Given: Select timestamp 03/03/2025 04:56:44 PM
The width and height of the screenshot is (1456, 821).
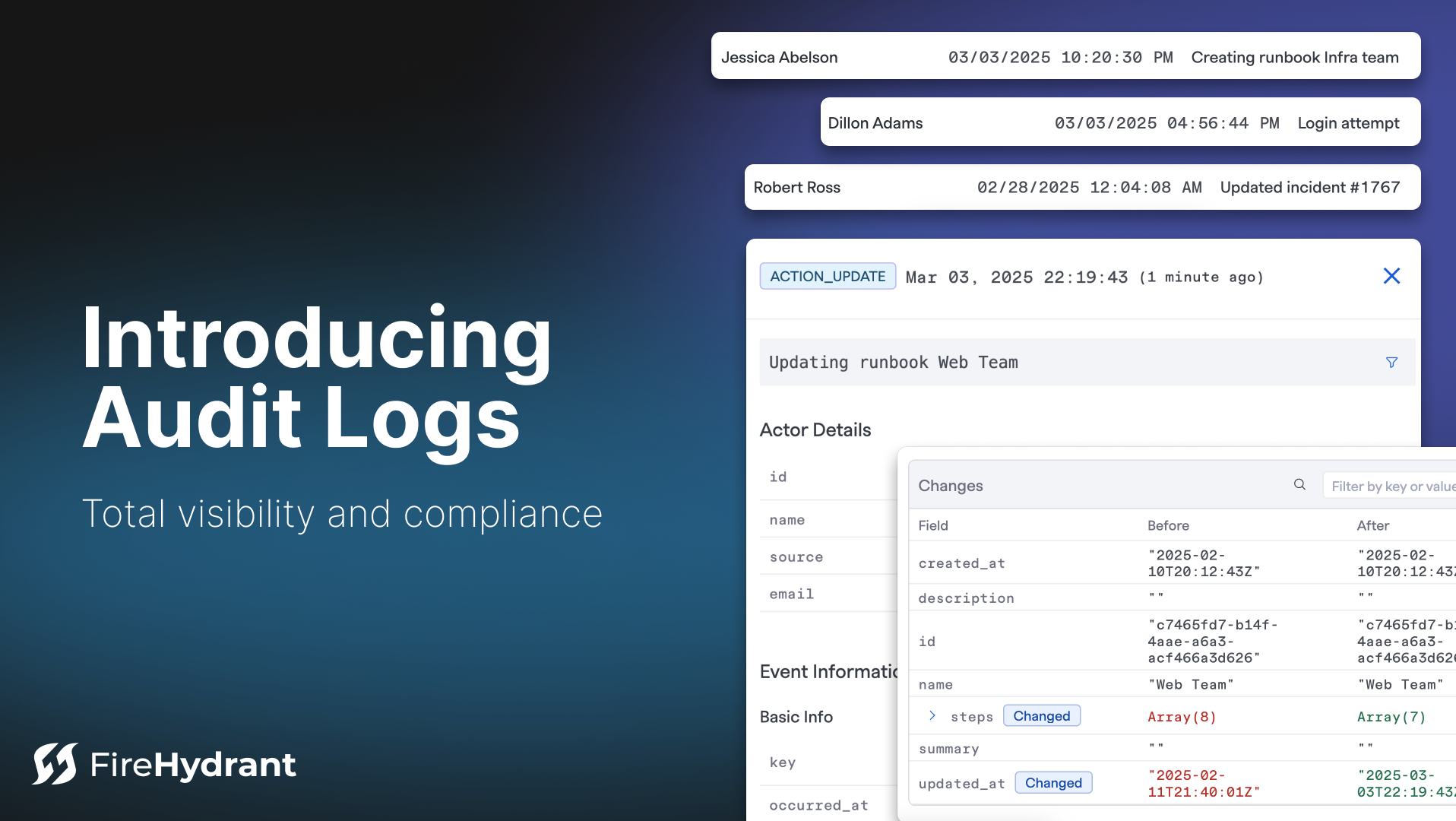Looking at the screenshot, I should pyautogui.click(x=1166, y=123).
